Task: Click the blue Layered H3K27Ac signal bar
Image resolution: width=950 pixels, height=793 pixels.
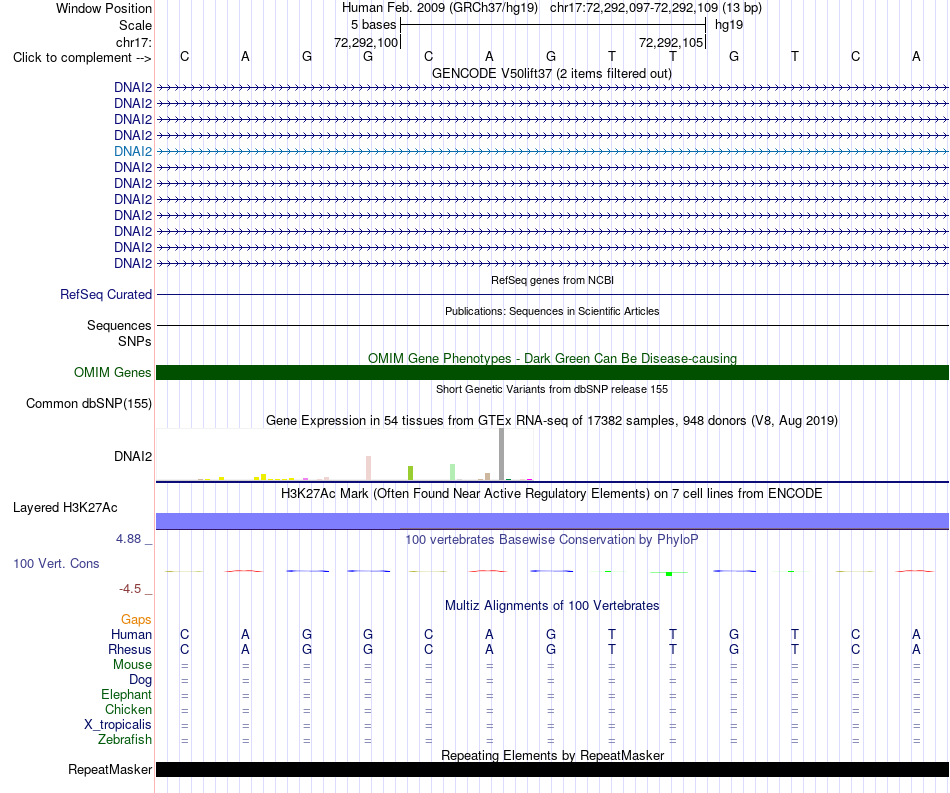Action: click(x=552, y=521)
